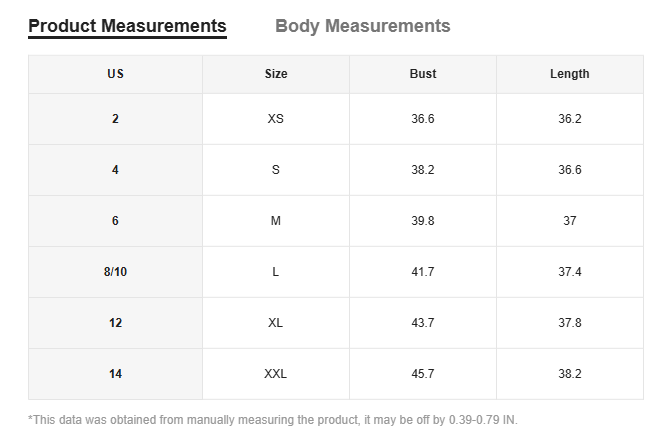Viewport: 672px width, 447px height.
Task: Select the XXL size cell
Action: (276, 374)
